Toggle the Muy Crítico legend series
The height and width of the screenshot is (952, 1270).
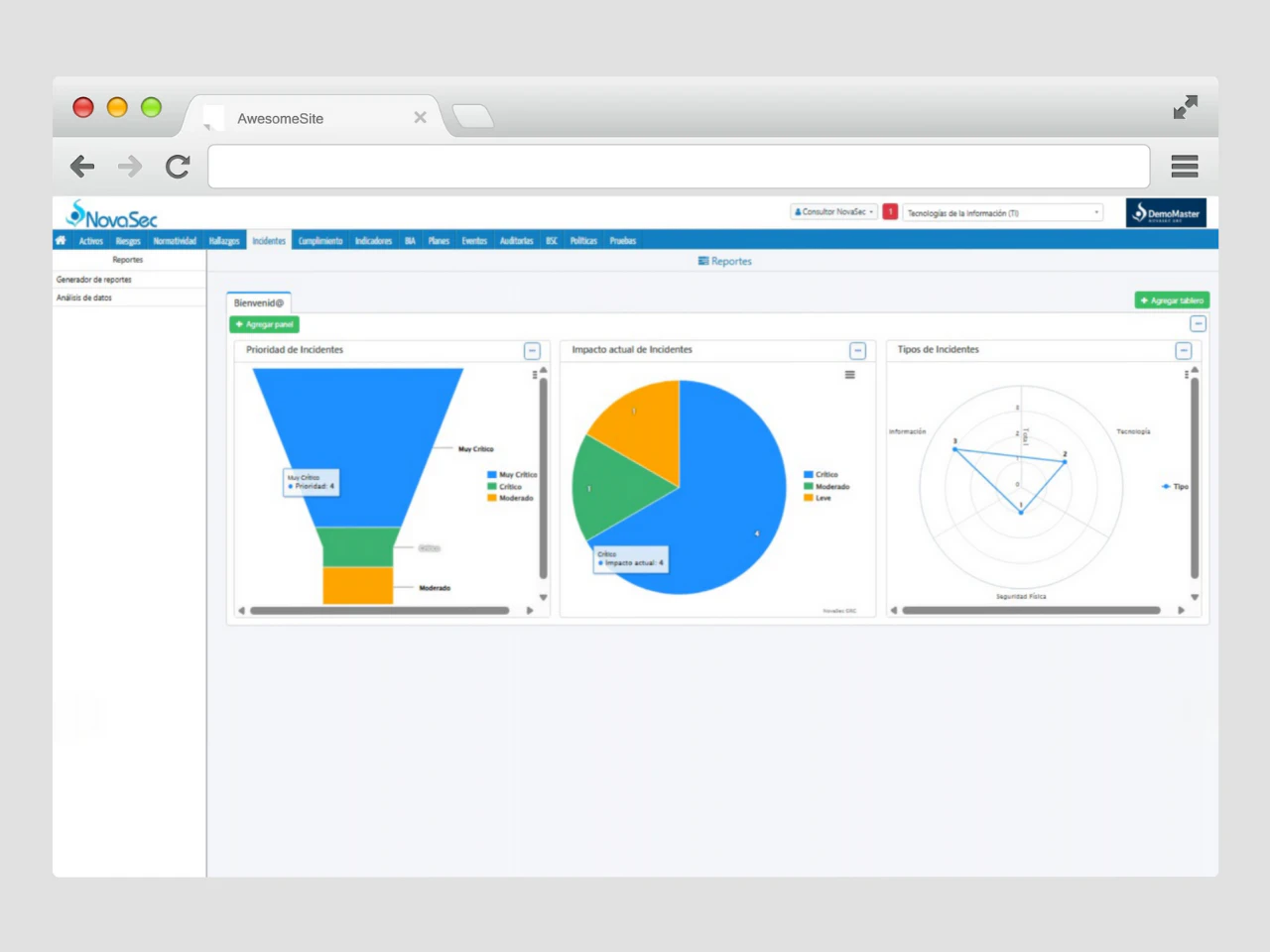pos(512,475)
